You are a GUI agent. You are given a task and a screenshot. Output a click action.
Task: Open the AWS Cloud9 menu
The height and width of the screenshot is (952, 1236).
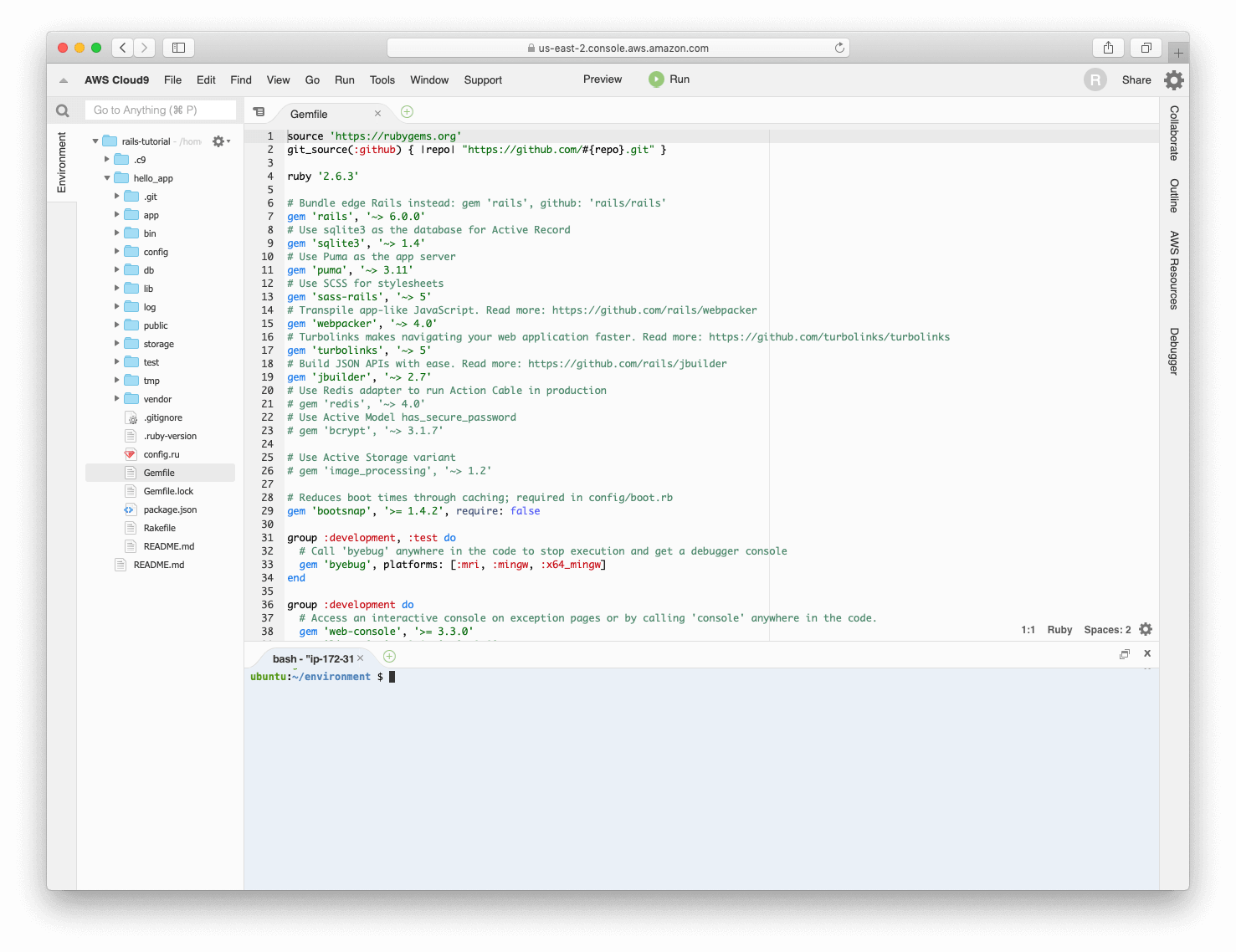pos(117,80)
